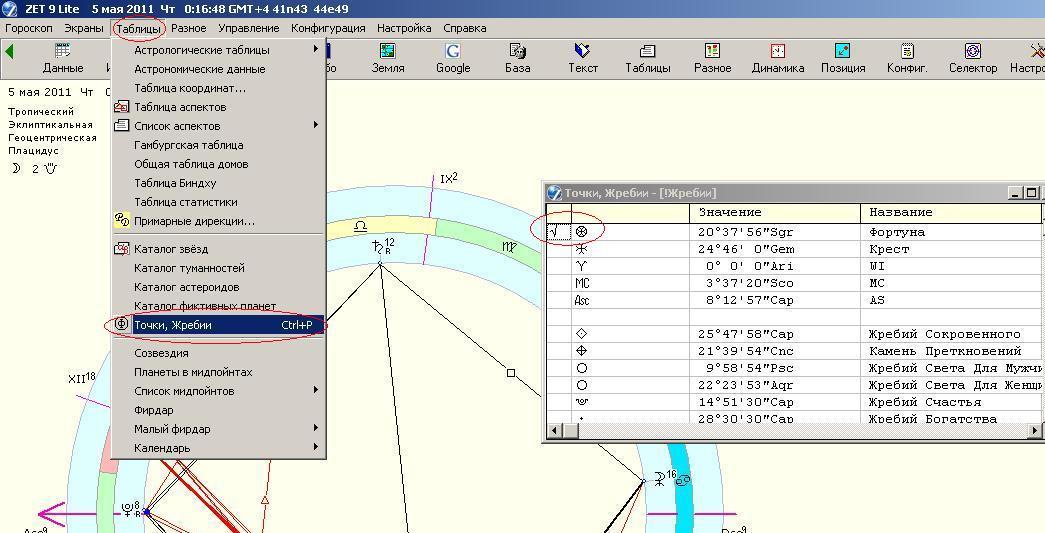Open the Конфигурация menu in menu bar

pyautogui.click(x=328, y=28)
